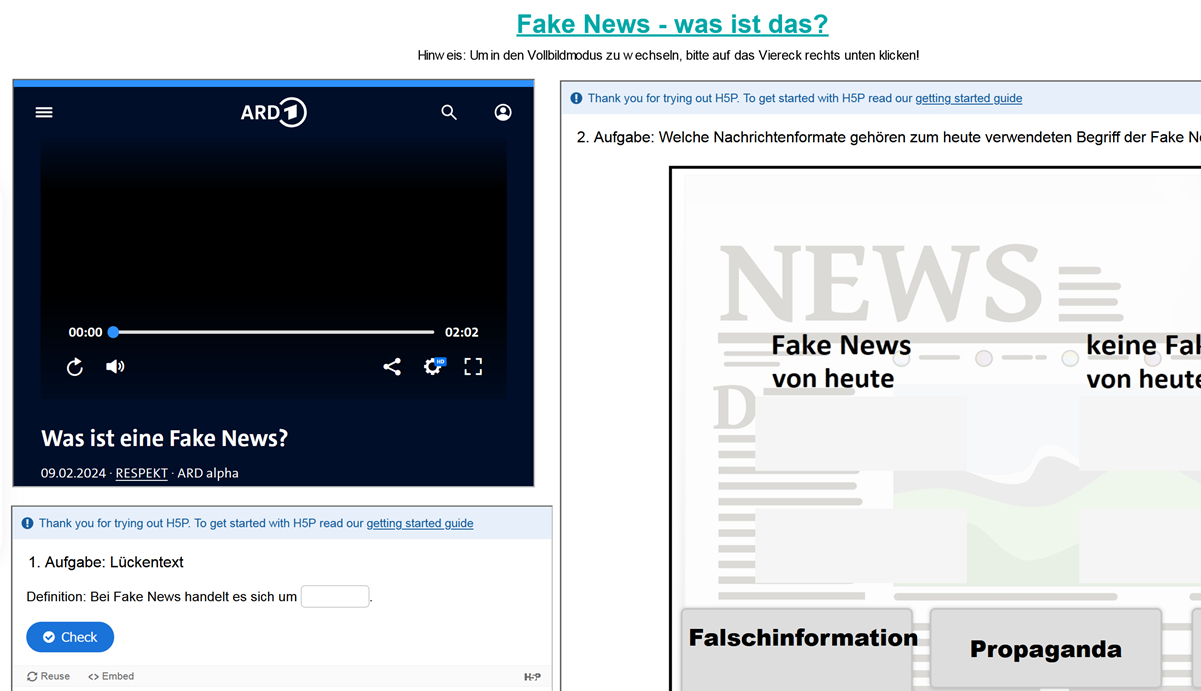Click the Embed link

[111, 676]
